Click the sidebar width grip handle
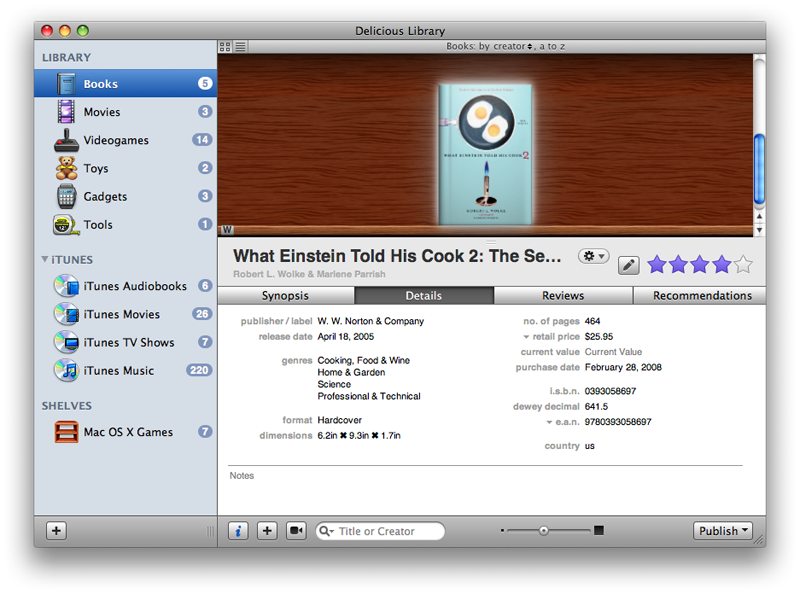This screenshot has width=800, height=594. pos(210,531)
